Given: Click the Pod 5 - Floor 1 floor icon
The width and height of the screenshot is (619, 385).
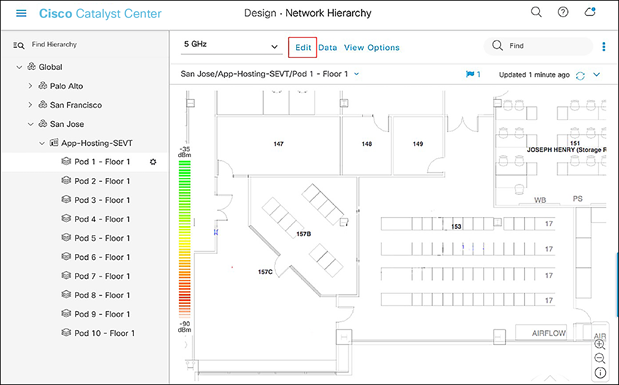Looking at the screenshot, I should coord(66,238).
